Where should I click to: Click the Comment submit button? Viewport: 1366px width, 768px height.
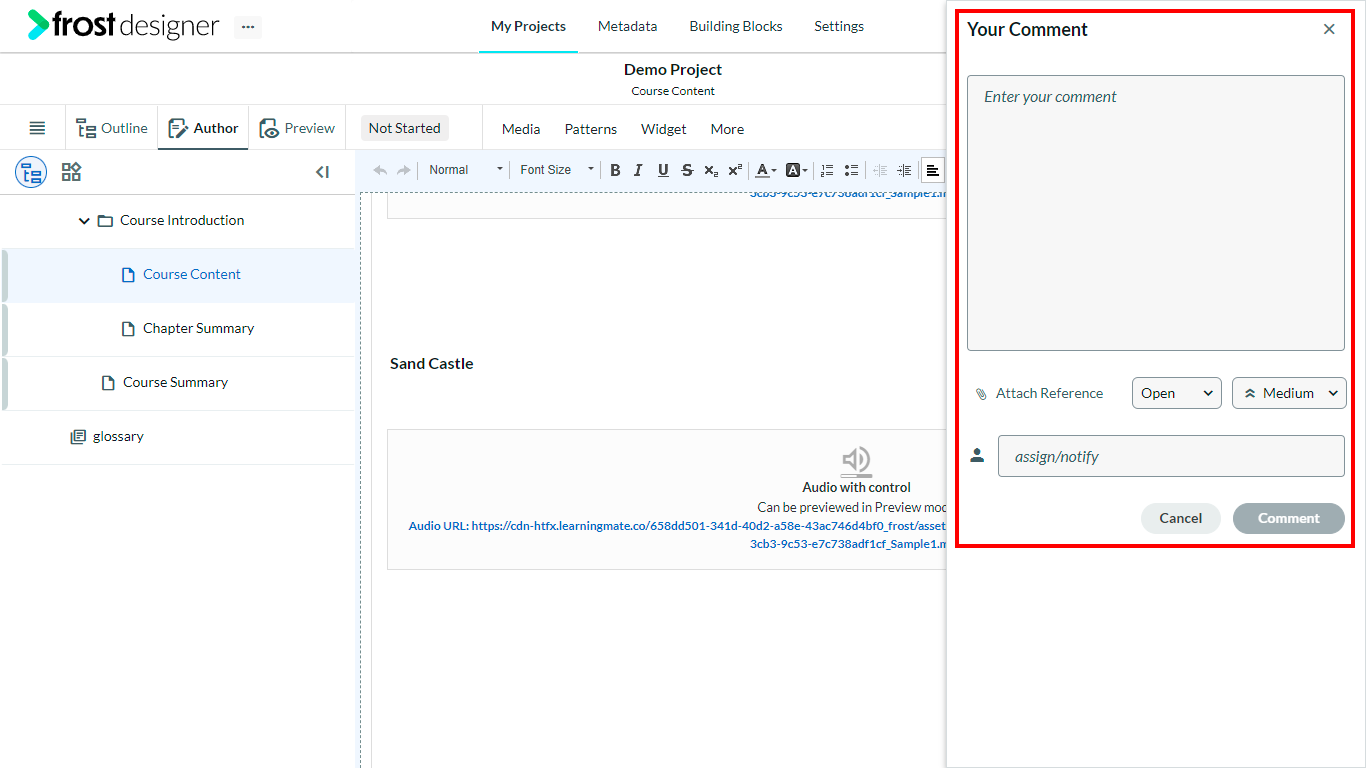click(1289, 518)
